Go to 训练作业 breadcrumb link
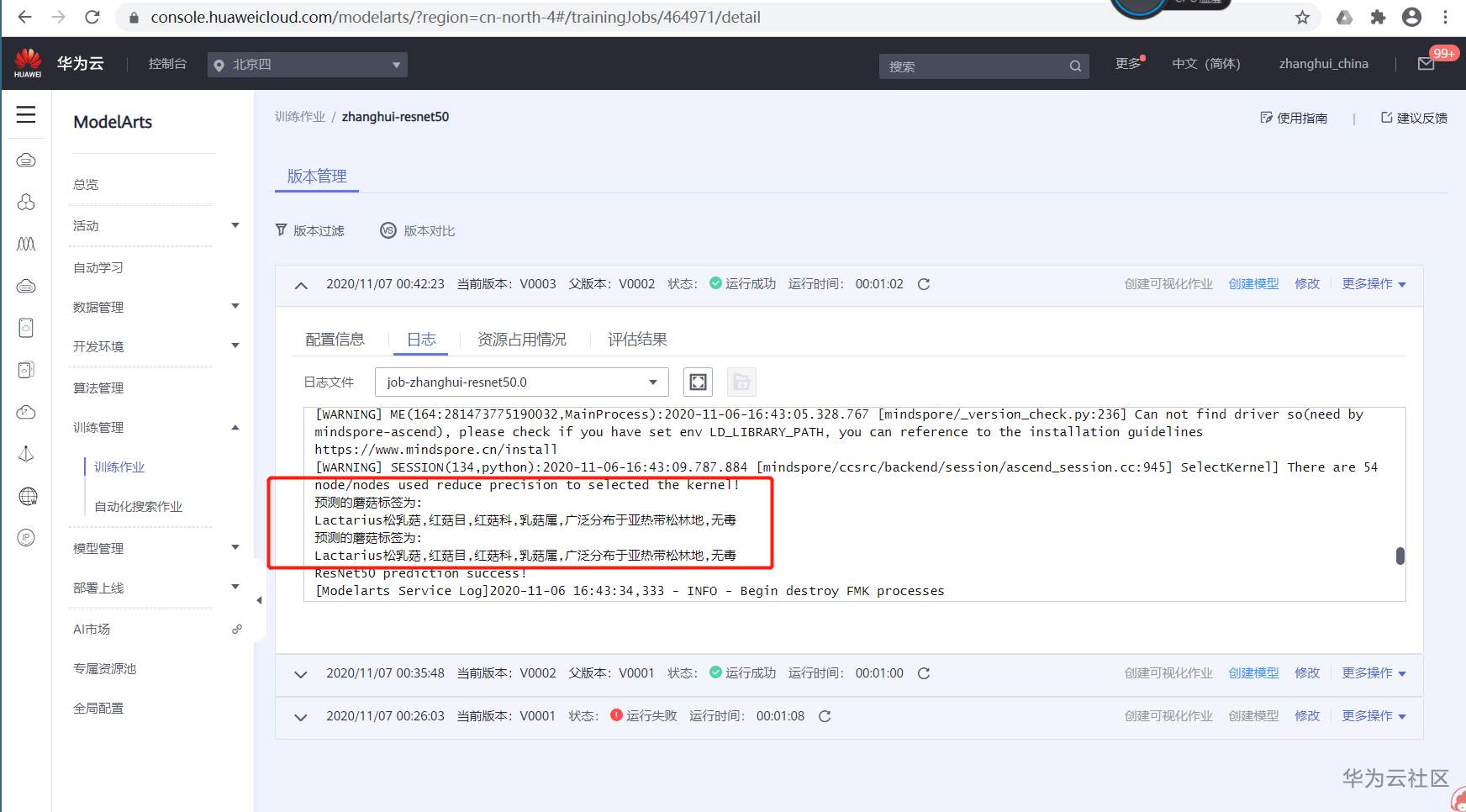This screenshot has height=812, width=1466. pyautogui.click(x=300, y=117)
